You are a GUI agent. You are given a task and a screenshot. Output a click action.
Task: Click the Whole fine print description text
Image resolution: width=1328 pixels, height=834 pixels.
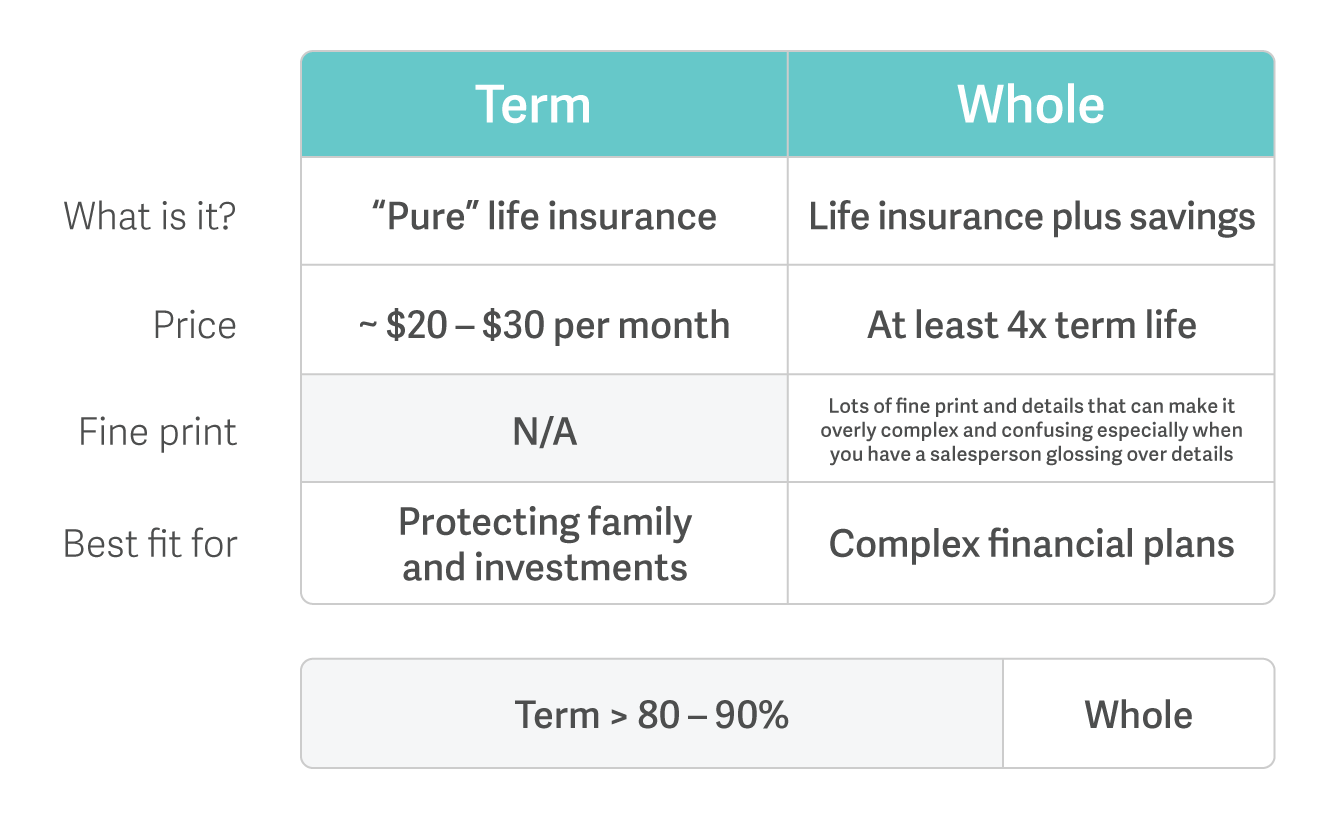(x=1031, y=430)
